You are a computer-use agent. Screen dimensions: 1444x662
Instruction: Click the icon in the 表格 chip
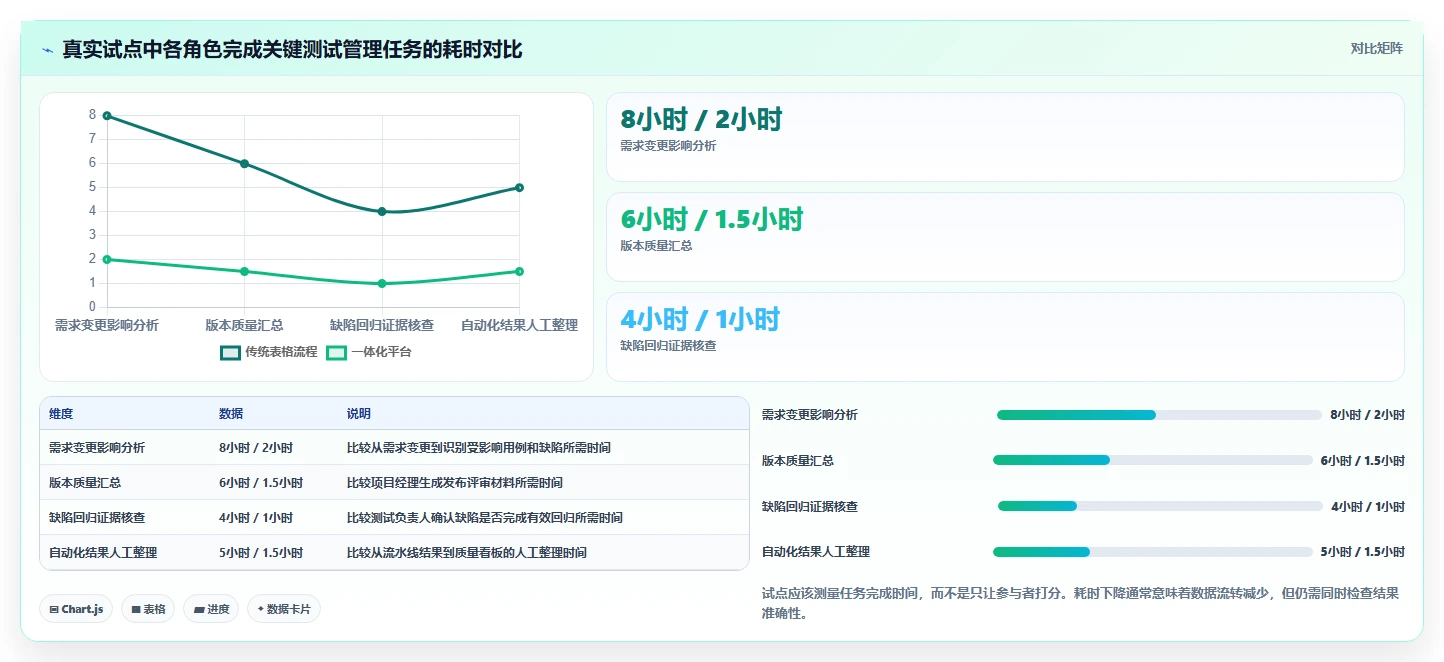pyautogui.click(x=135, y=609)
